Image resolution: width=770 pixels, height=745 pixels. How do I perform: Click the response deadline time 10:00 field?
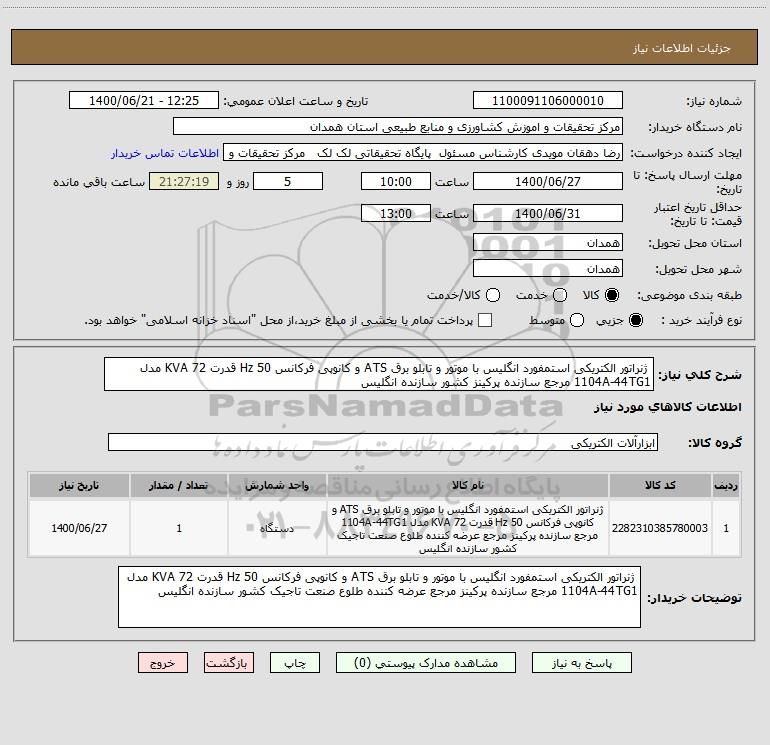tap(396, 181)
